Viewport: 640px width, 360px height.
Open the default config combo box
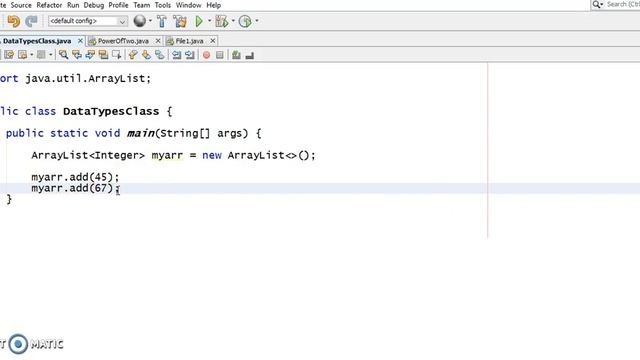coord(88,21)
